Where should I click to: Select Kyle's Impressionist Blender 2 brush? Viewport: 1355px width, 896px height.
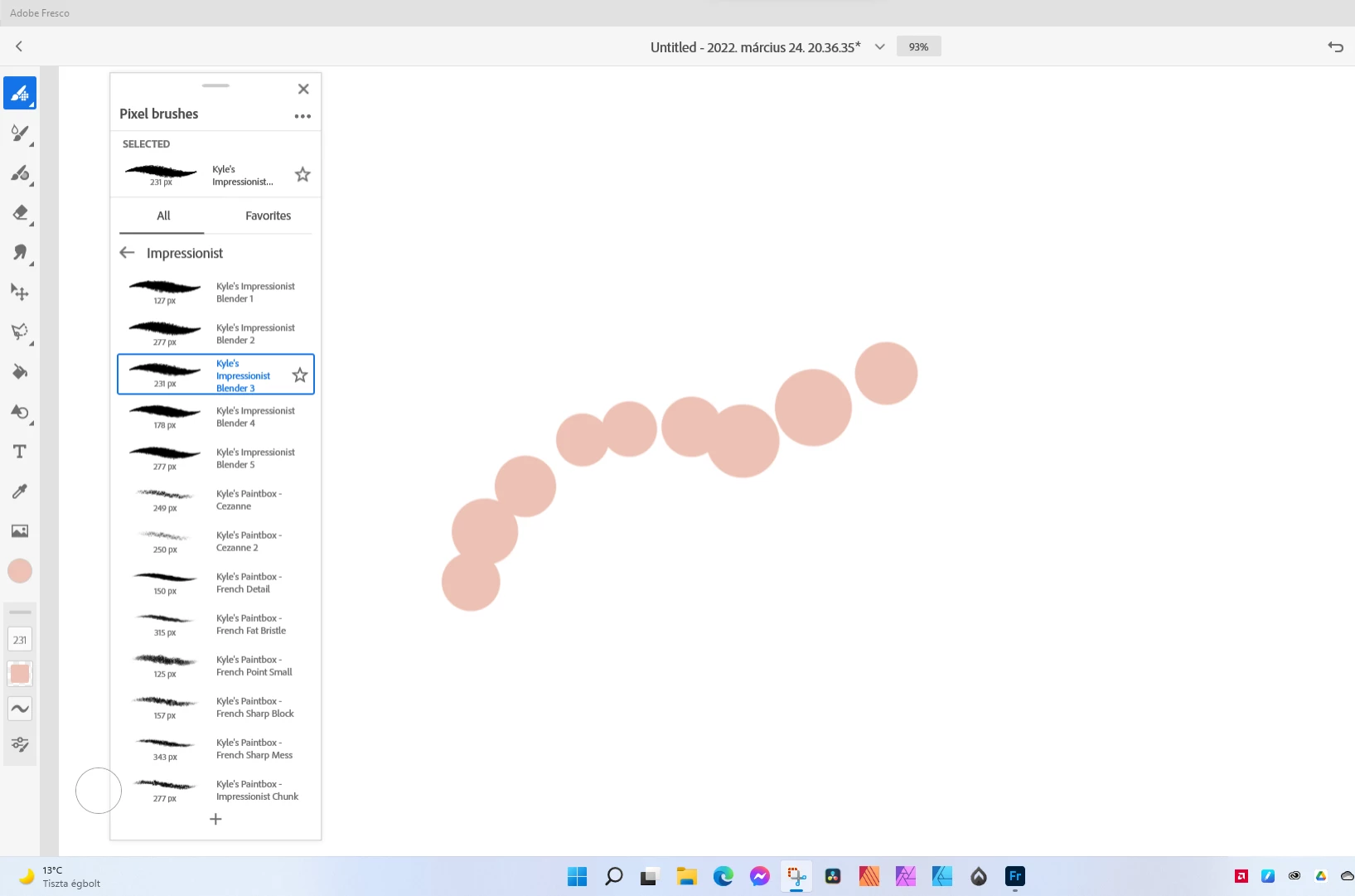tap(215, 333)
